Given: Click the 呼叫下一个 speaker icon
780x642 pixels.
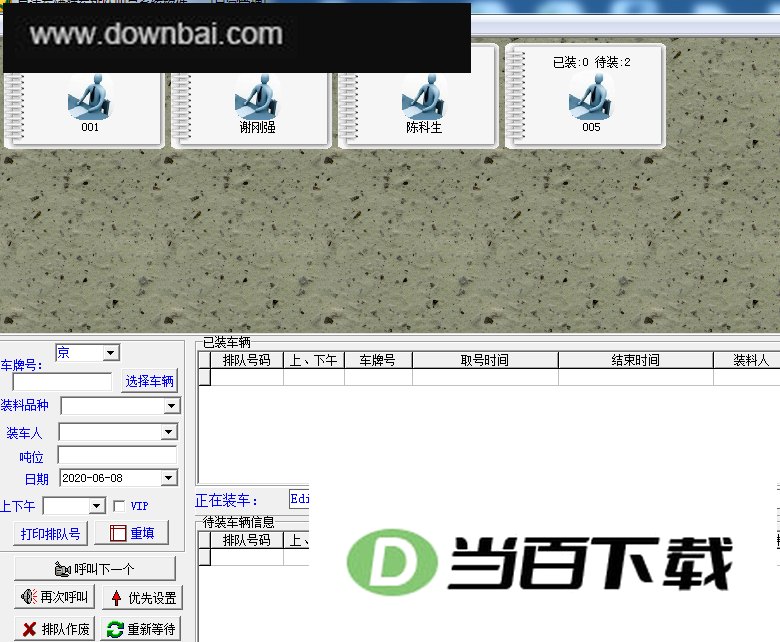Looking at the screenshot, I should (63, 569).
